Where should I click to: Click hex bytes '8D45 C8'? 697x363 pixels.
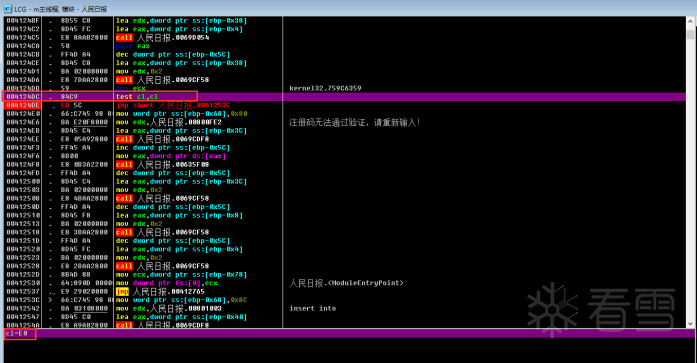pos(76,63)
